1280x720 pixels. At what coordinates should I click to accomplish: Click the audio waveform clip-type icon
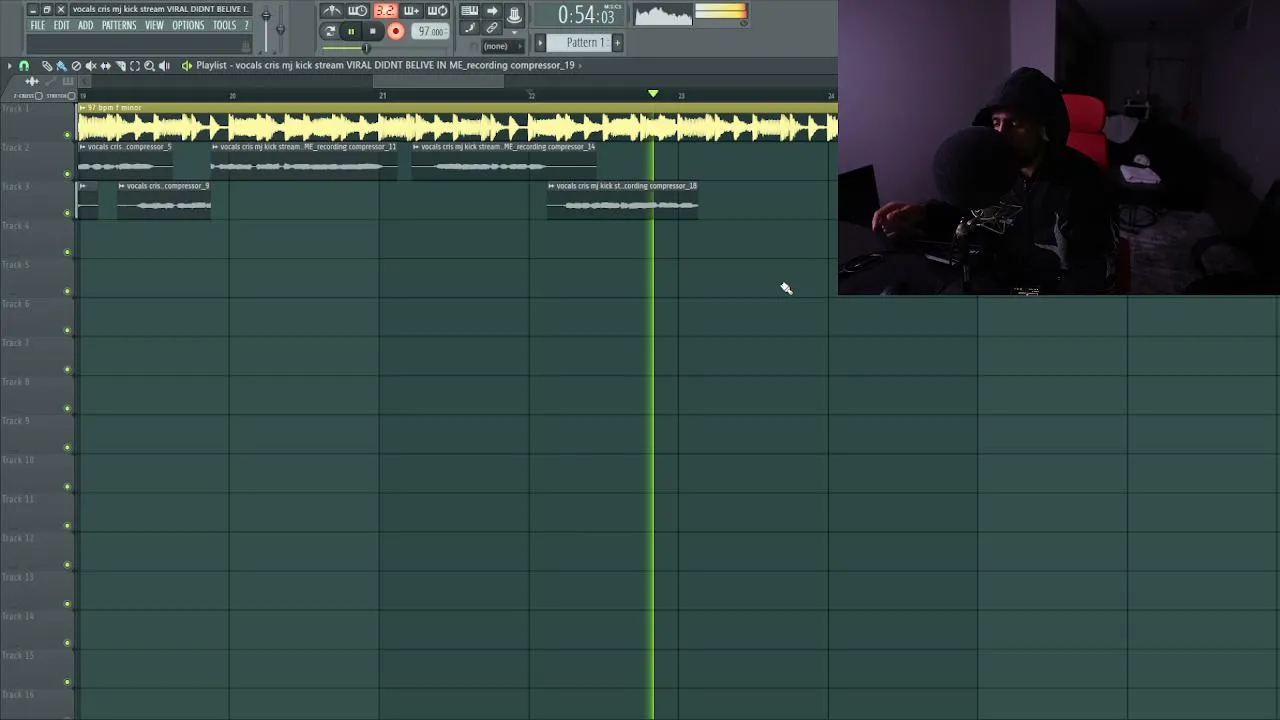click(32, 81)
